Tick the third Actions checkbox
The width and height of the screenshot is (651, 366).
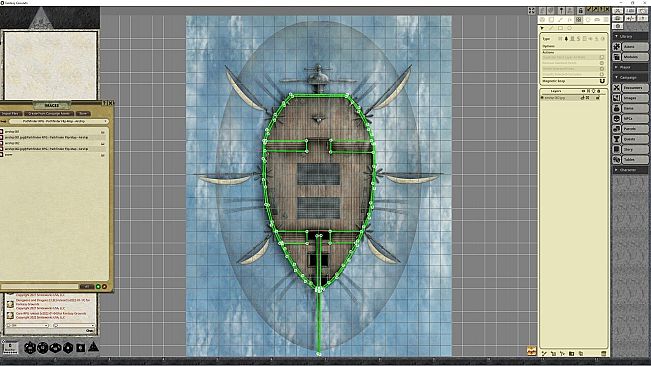[x=602, y=69]
